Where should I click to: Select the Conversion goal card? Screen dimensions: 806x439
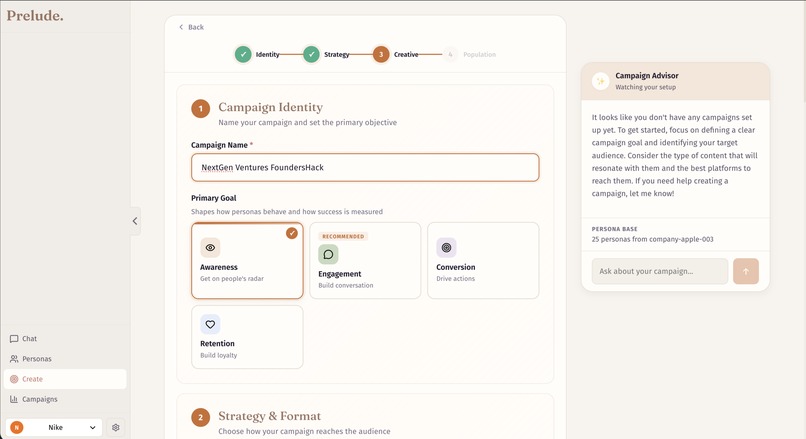point(483,261)
